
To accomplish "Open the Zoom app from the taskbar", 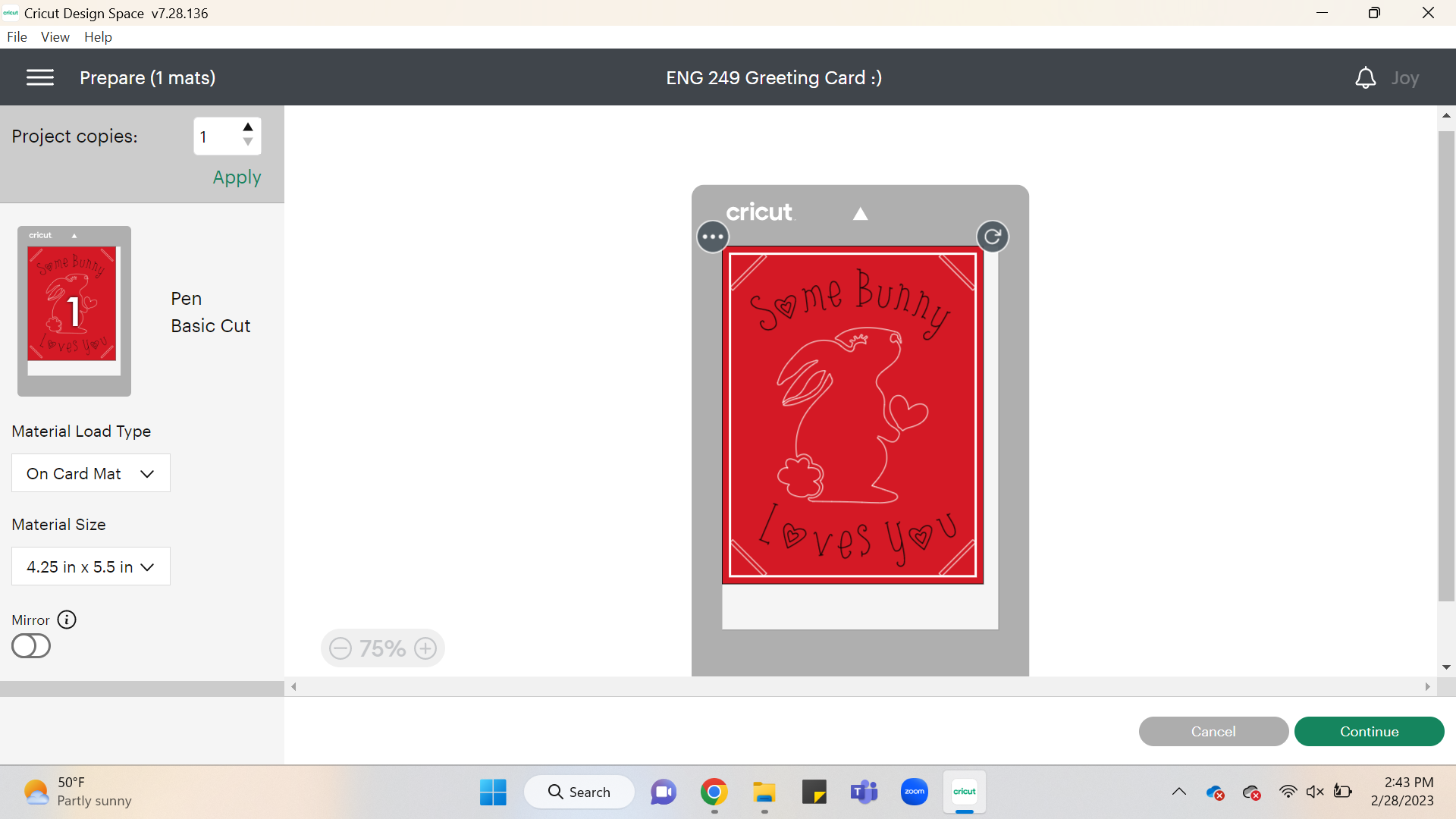I will click(914, 791).
